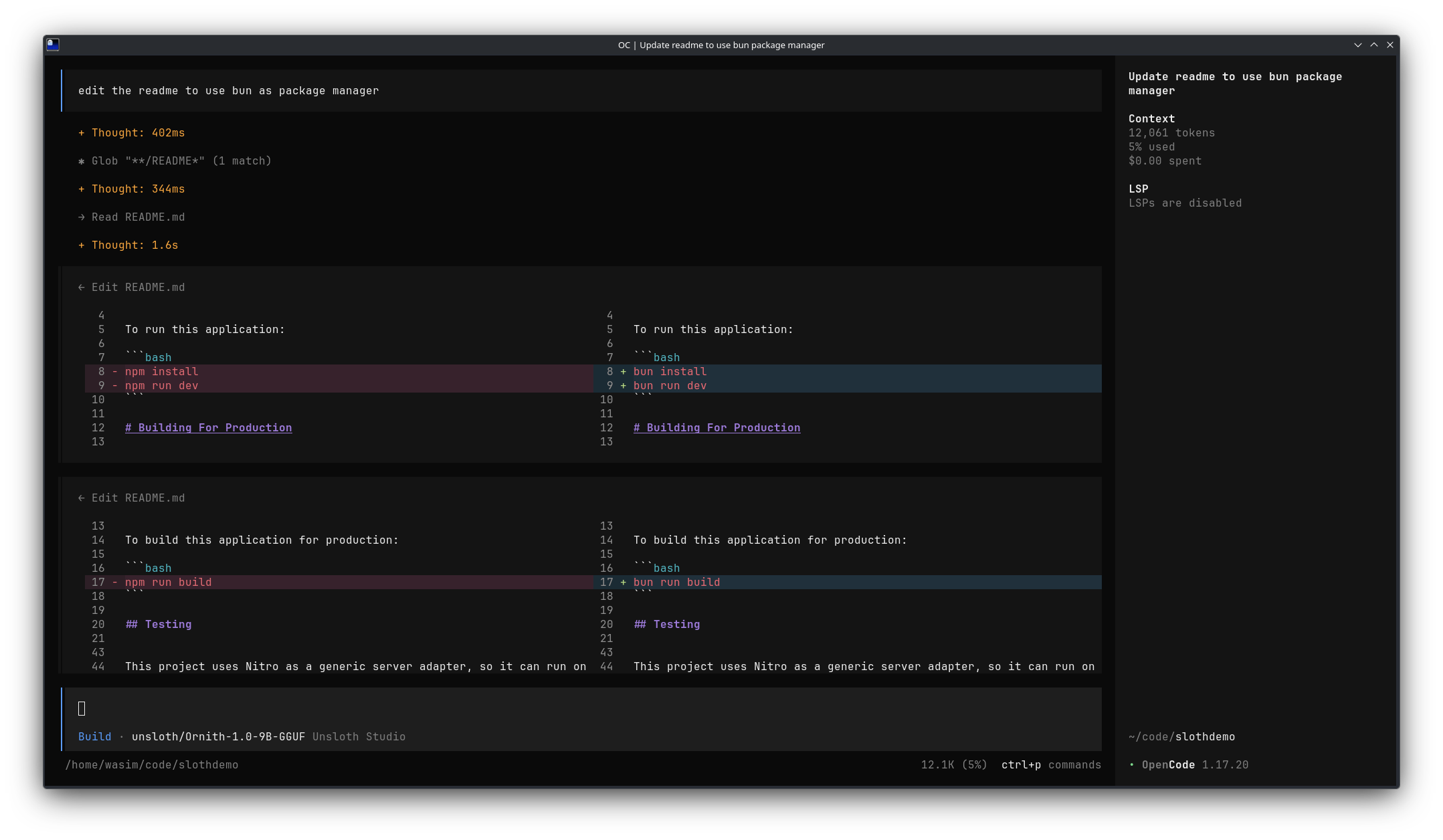Switch the Build agent mode label
The height and width of the screenshot is (840, 1443).
94,736
